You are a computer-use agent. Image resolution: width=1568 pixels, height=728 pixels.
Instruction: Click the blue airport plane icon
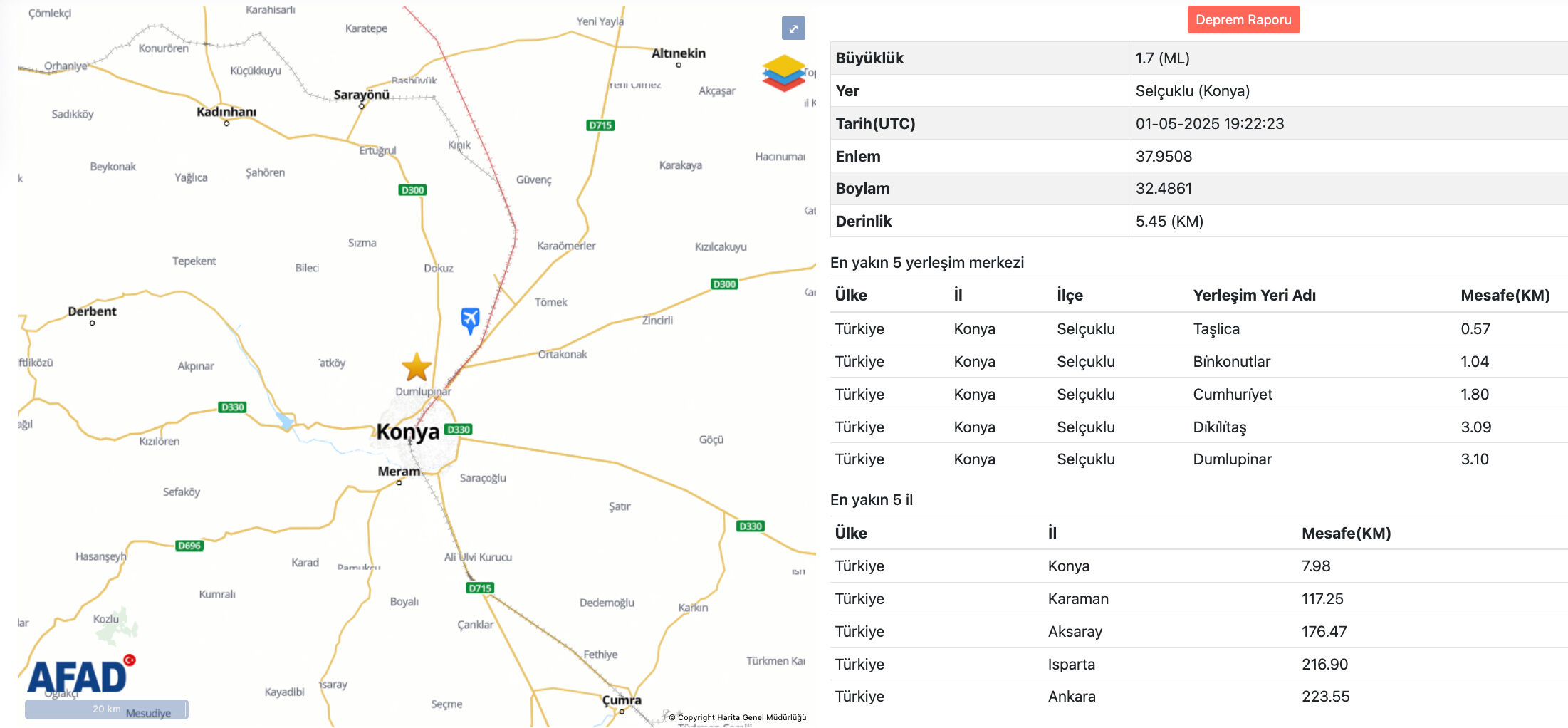(x=470, y=320)
